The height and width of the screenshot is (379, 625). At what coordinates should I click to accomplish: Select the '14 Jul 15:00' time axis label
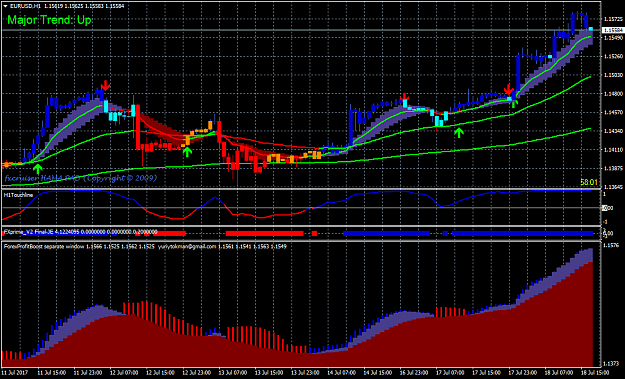click(379, 373)
